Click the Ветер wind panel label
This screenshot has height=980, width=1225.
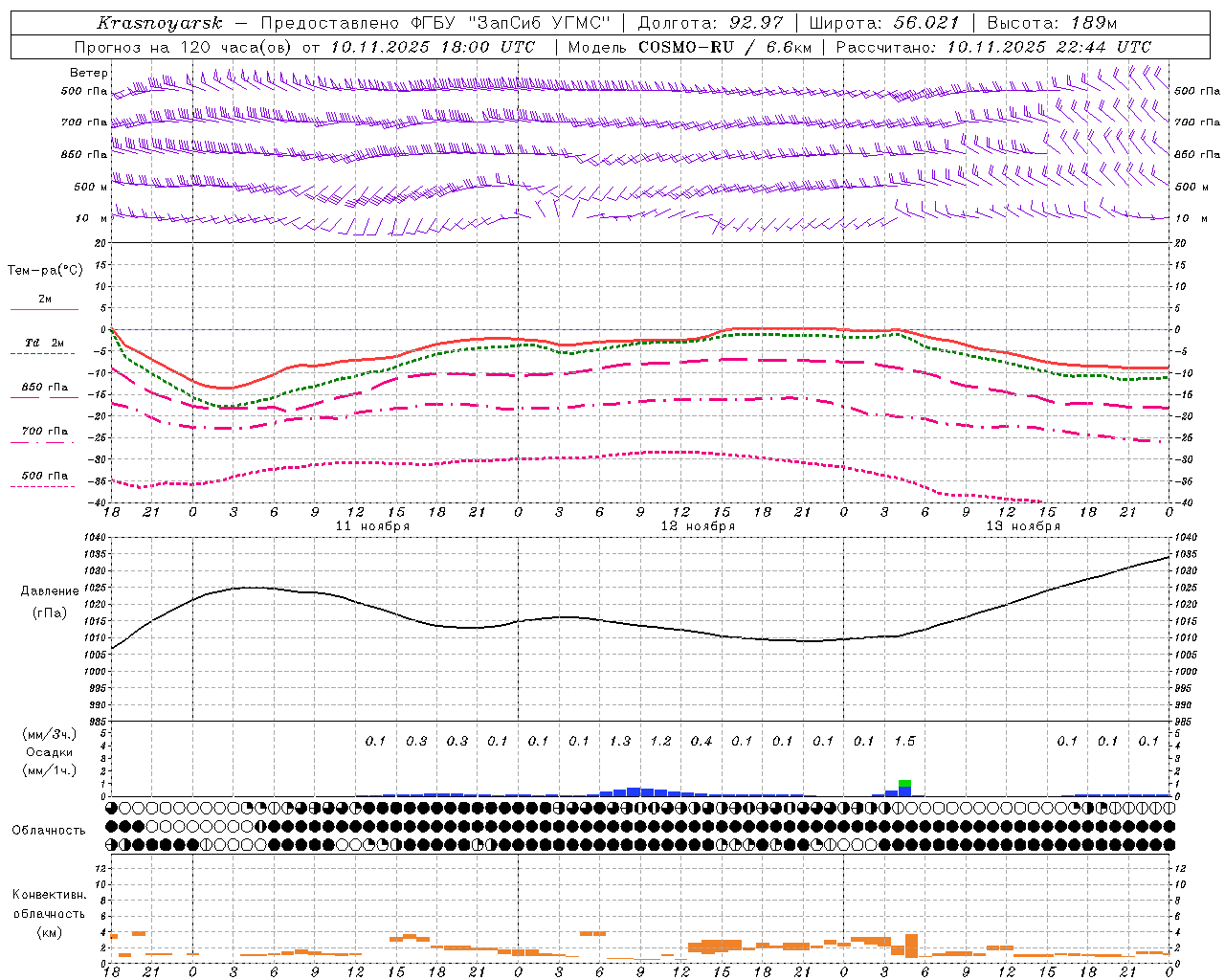pos(89,73)
